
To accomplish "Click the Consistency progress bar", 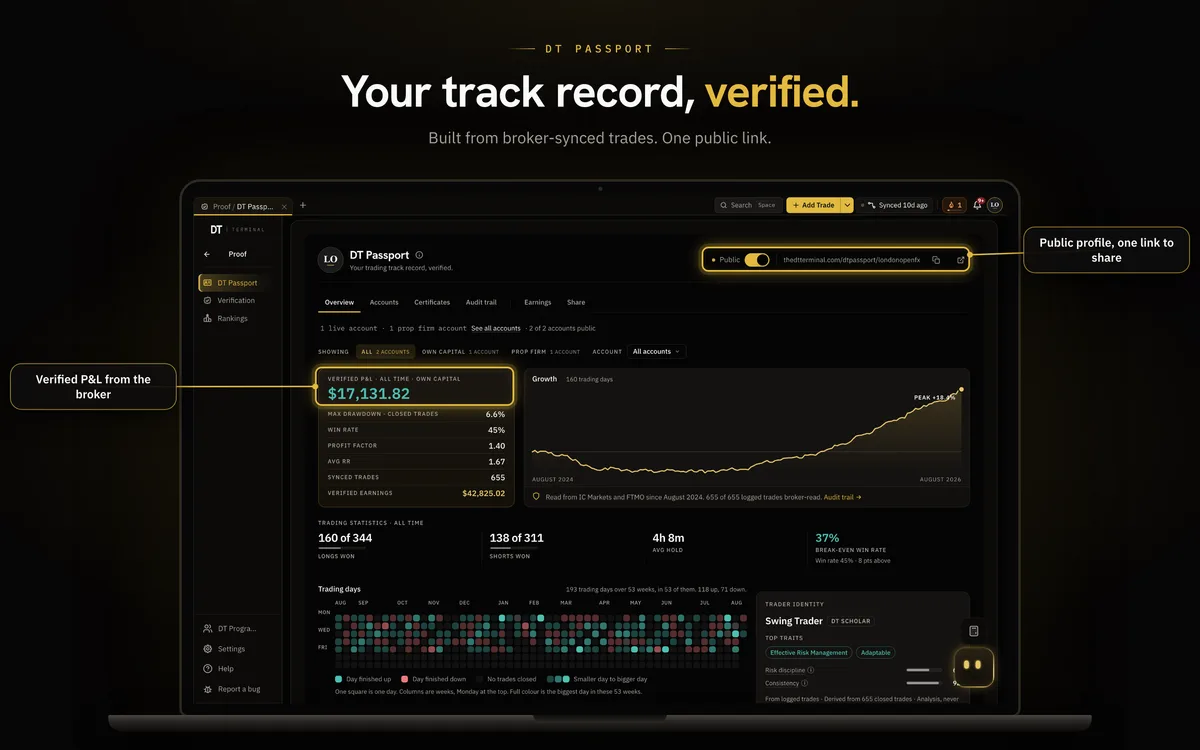I will point(924,683).
